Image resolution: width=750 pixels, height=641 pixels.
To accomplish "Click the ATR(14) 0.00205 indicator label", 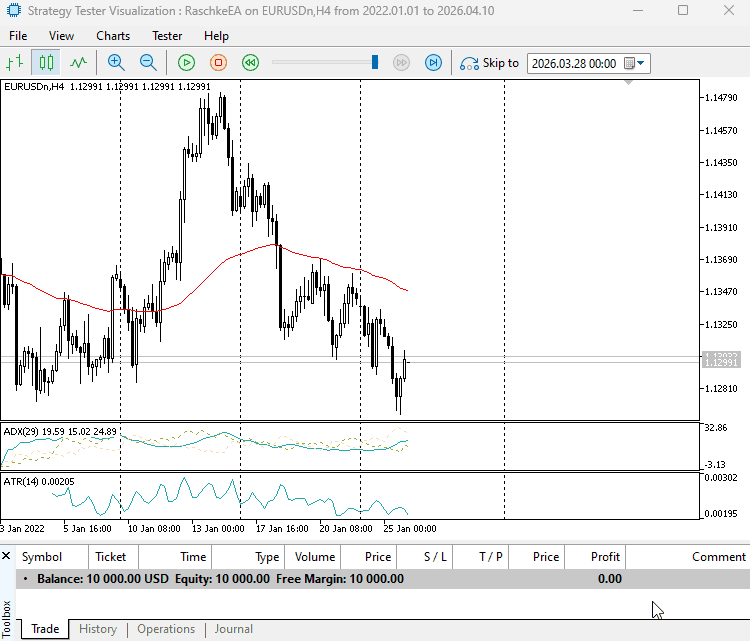I will pos(39,482).
